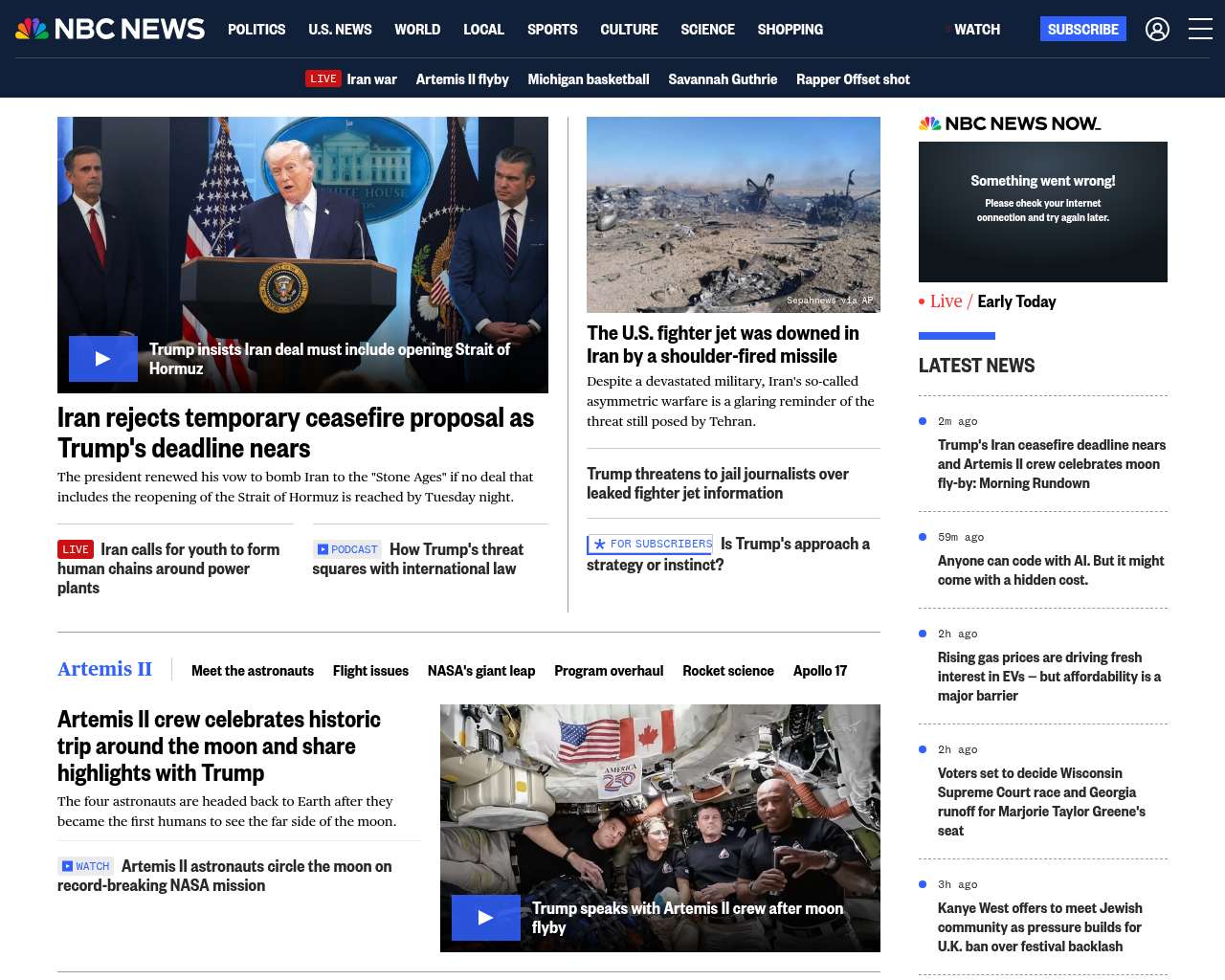Open Iran calls for youth human chains story
This screenshot has width=1225, height=980.
point(168,568)
